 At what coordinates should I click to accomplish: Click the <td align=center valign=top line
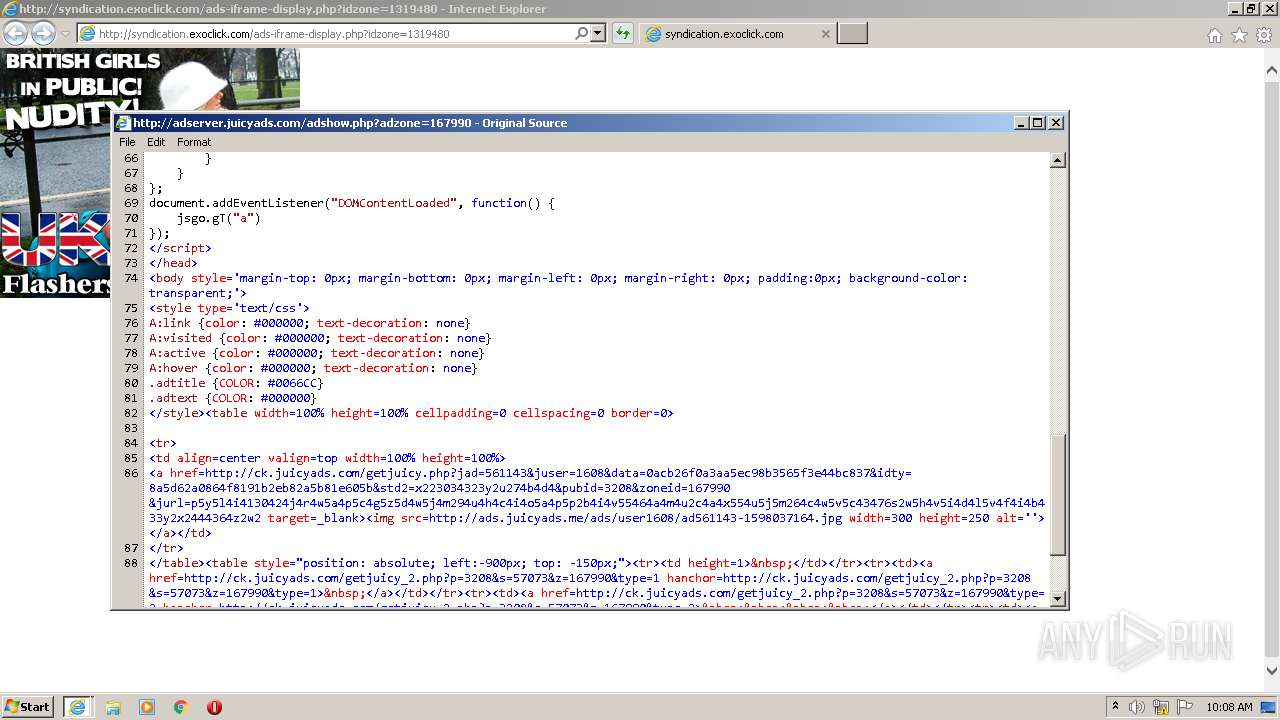point(327,458)
